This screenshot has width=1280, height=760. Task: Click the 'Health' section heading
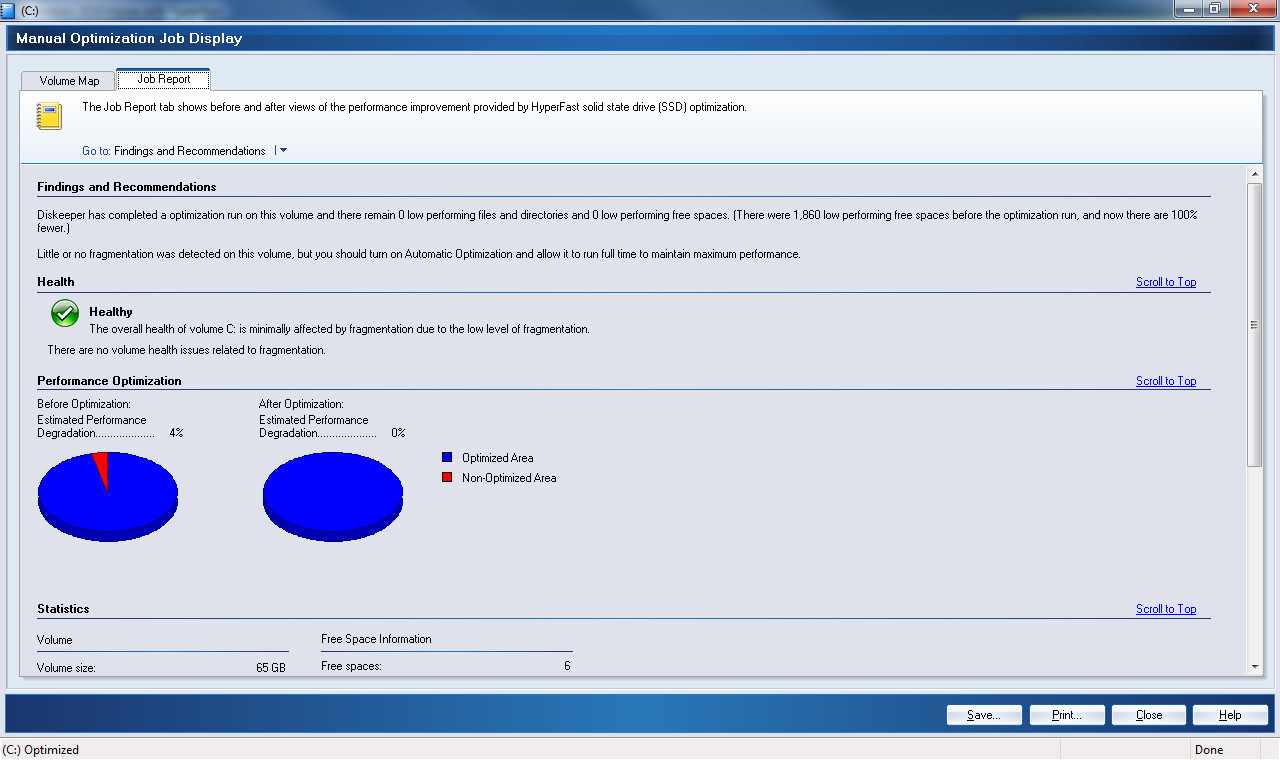(x=56, y=282)
